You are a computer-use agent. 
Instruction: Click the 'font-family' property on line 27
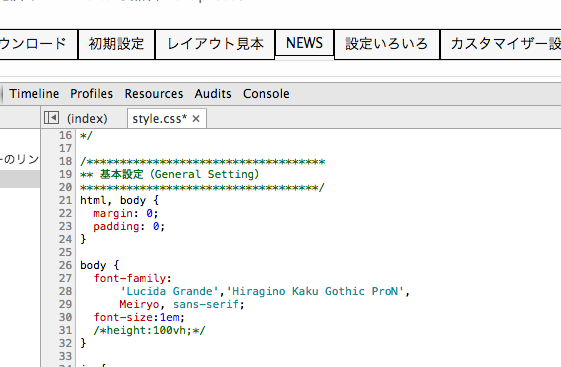click(130, 278)
